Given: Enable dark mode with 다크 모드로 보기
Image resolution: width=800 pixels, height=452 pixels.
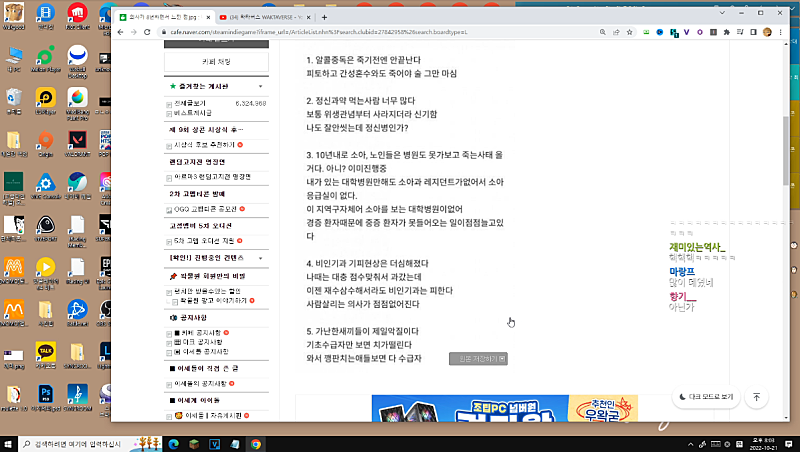Looking at the screenshot, I should pos(706,397).
